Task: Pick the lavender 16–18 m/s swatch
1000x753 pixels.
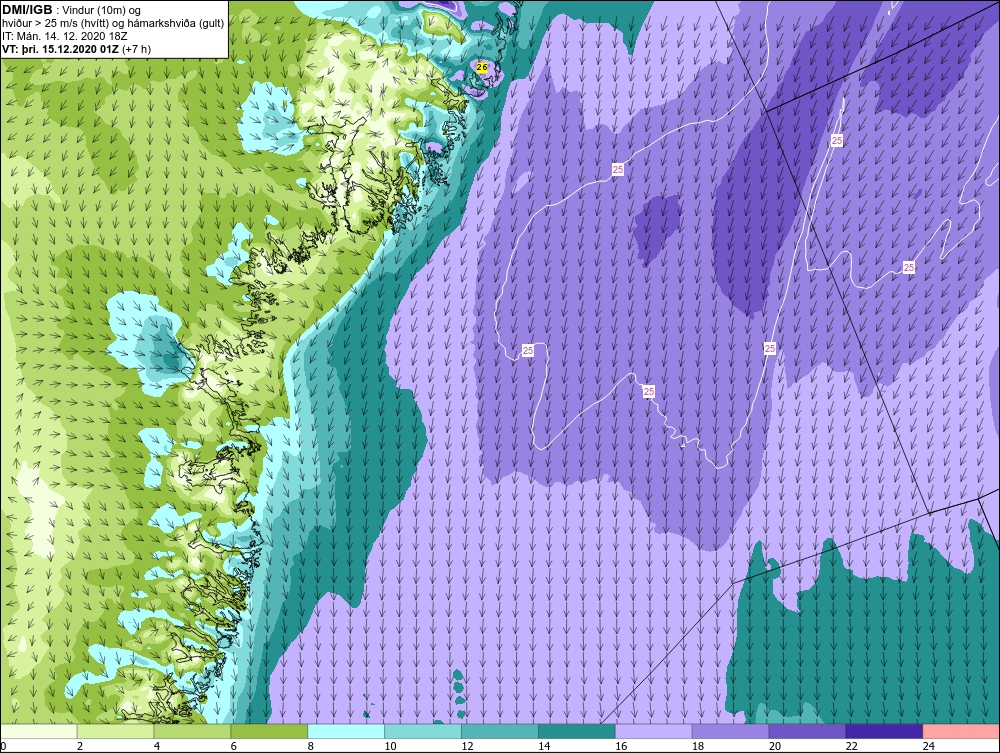Action: 654,731
